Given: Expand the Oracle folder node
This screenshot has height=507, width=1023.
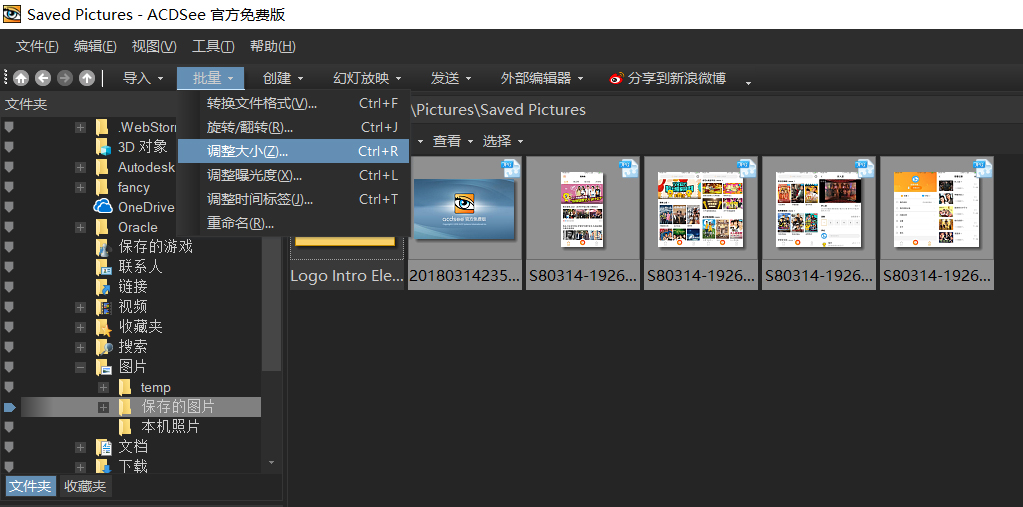Looking at the screenshot, I should pyautogui.click(x=80, y=227).
